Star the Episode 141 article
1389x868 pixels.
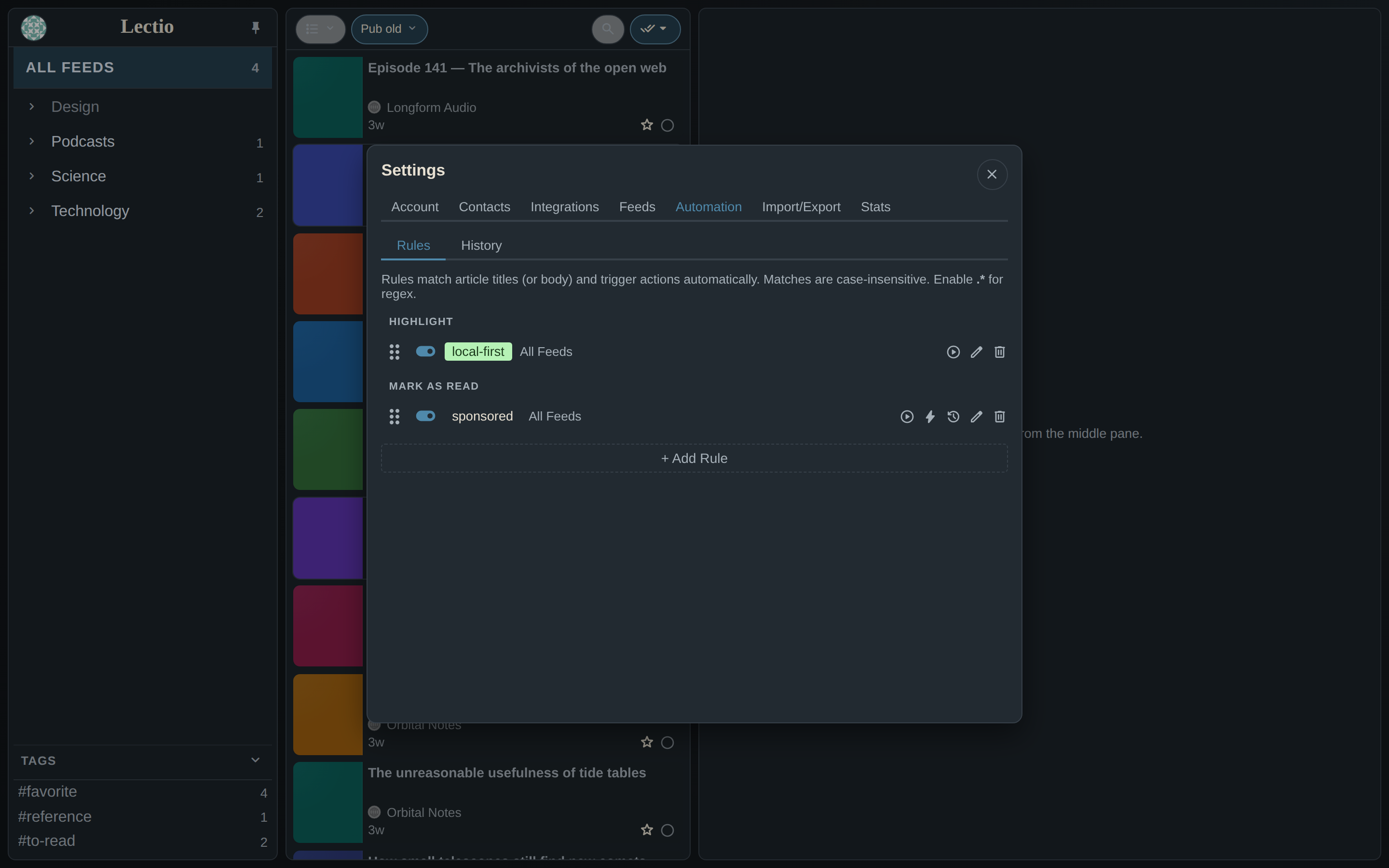pos(647,125)
